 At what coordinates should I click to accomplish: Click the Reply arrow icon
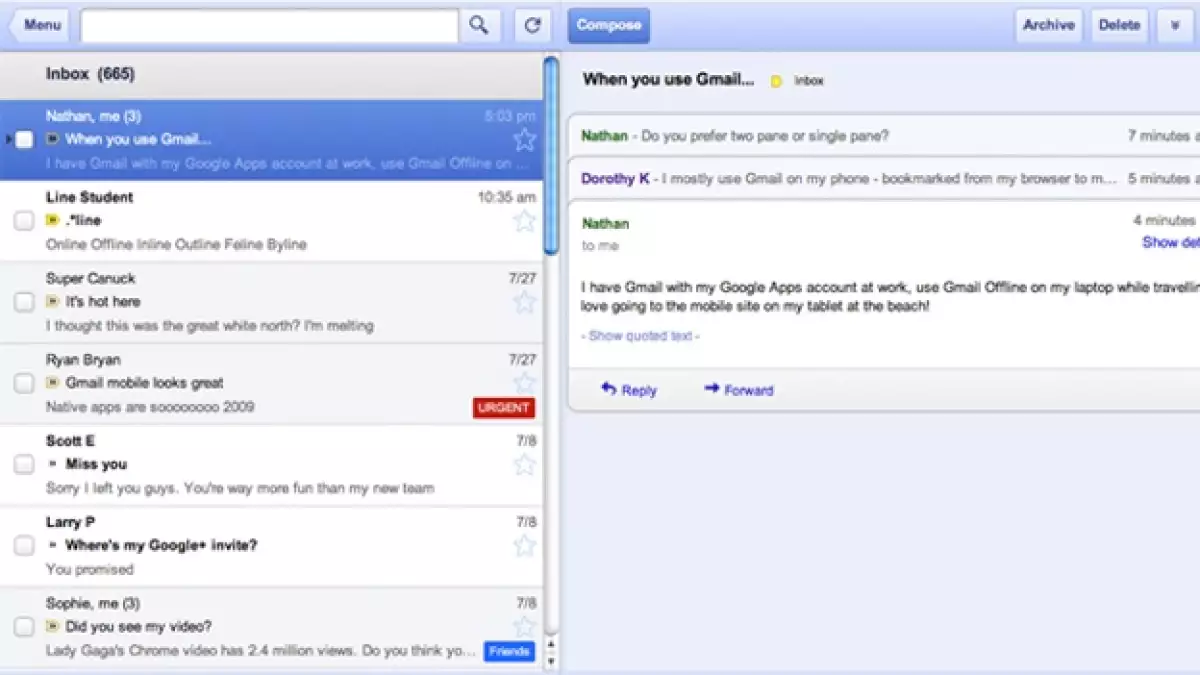click(x=609, y=389)
